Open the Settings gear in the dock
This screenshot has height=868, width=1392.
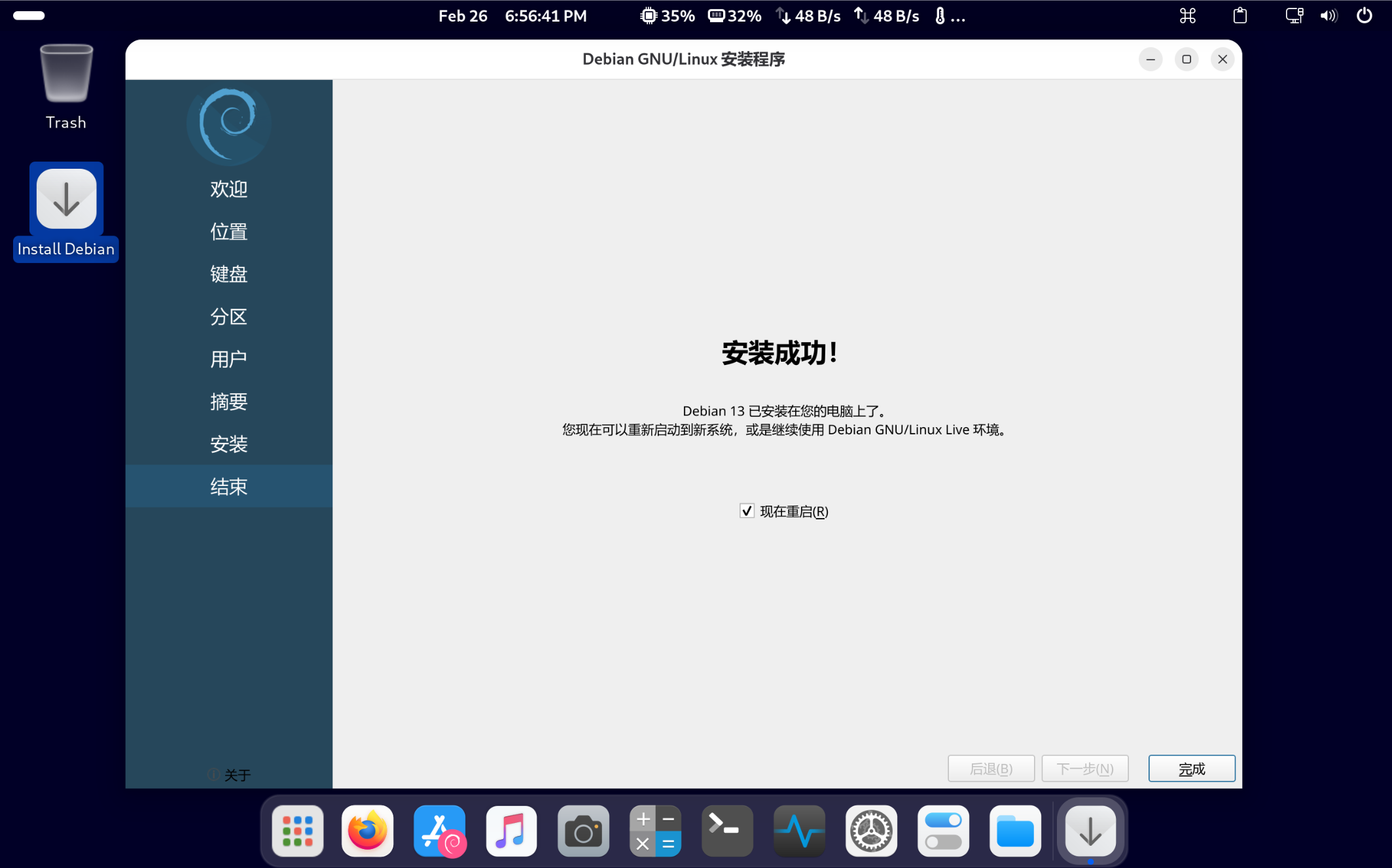tap(871, 831)
